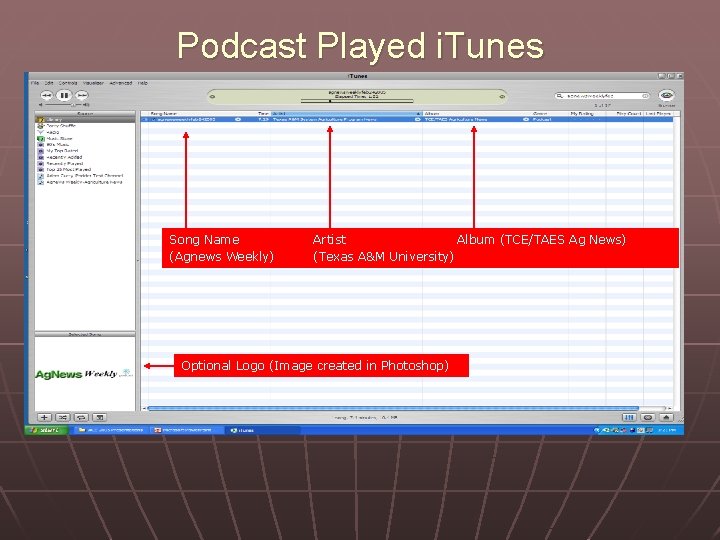Open the second taskbar window button
Screen dimensions: 720x540
point(187,430)
